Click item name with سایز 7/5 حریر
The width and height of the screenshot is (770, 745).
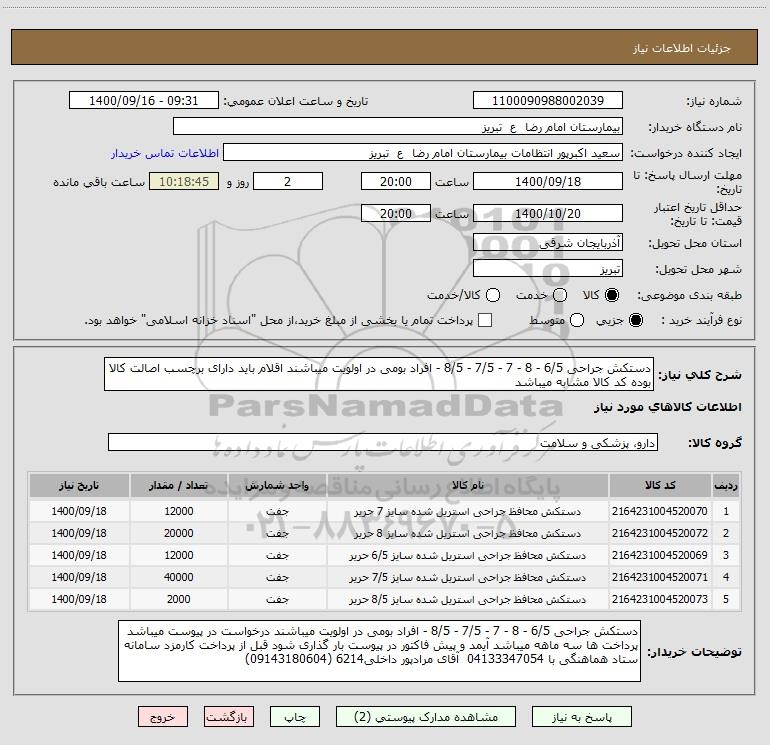click(468, 578)
